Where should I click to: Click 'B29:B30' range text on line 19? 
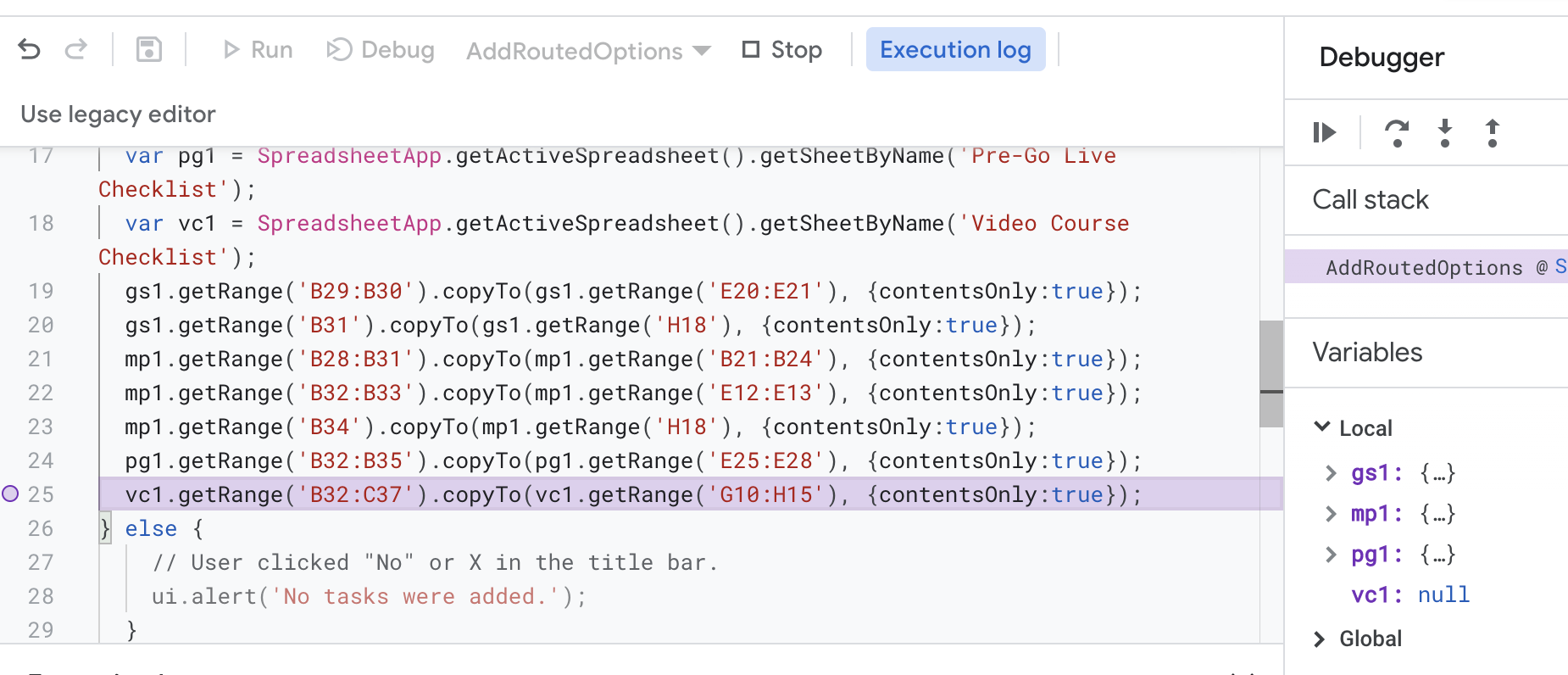click(x=357, y=291)
